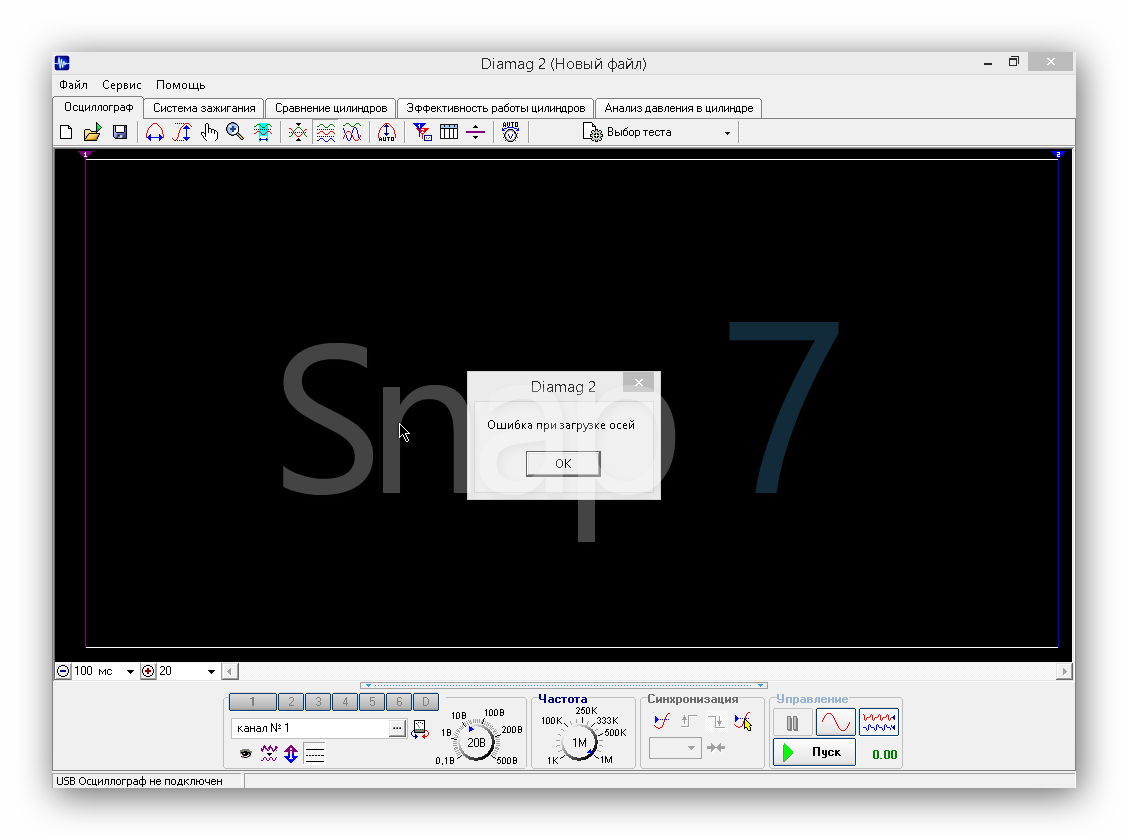Open the empty Синхронизация dropdown

pos(675,748)
